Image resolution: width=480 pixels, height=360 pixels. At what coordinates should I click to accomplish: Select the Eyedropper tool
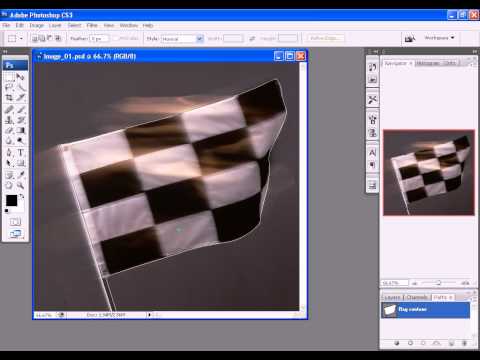[21, 175]
